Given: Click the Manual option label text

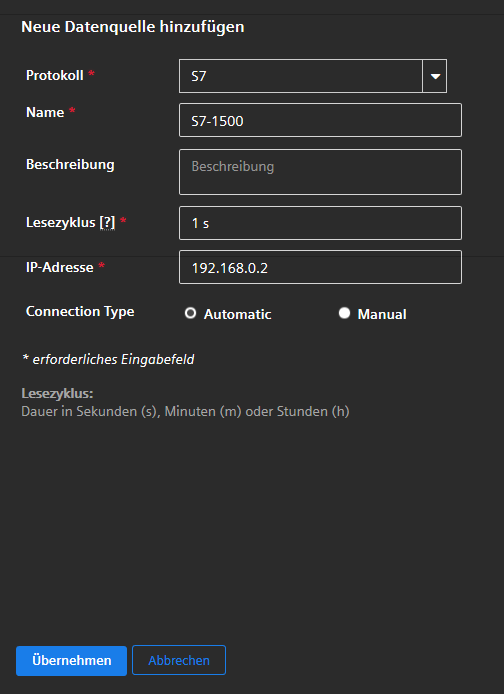Looking at the screenshot, I should pos(382,314).
